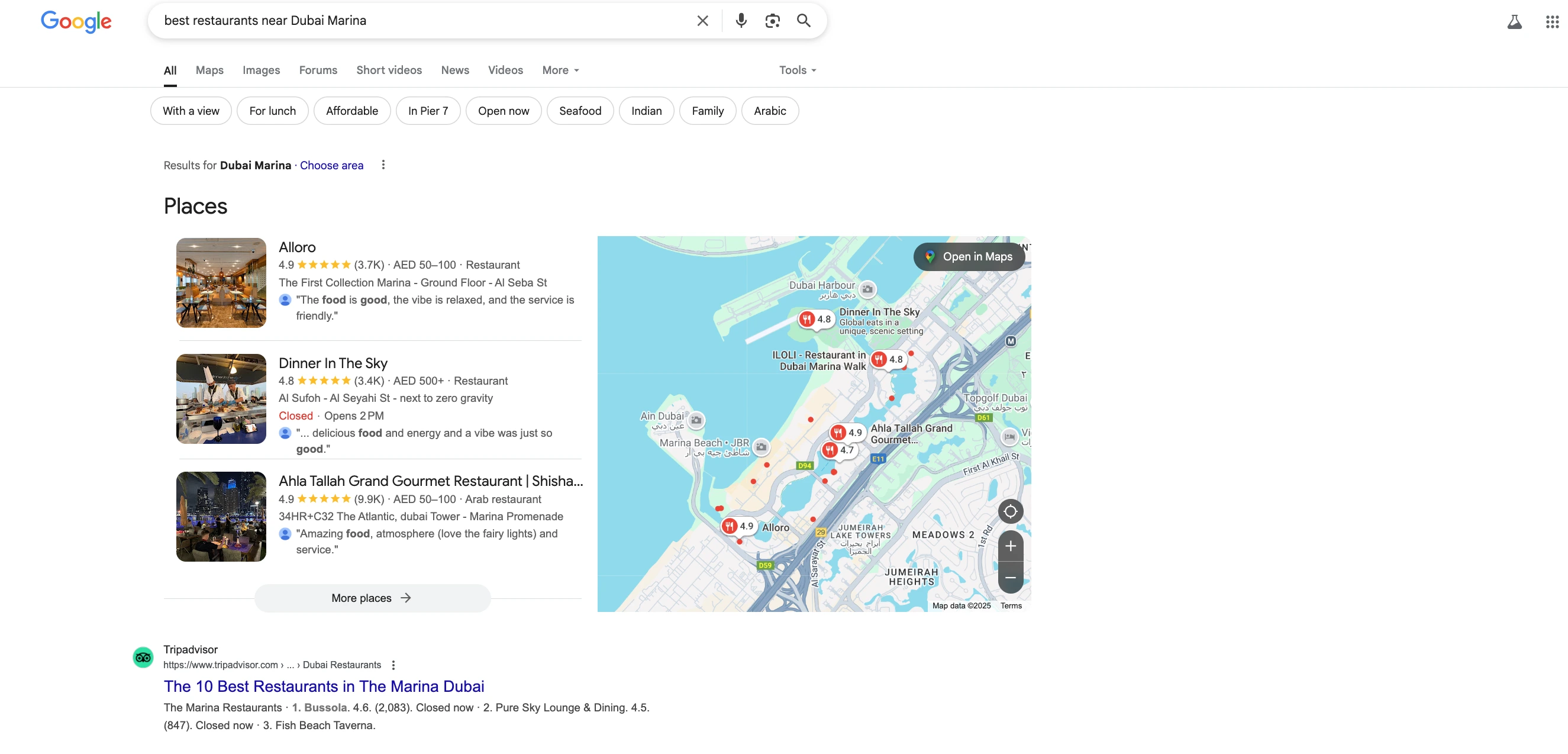The height and width of the screenshot is (754, 1568).
Task: Open the Alloro place listing title
Action: point(297,247)
